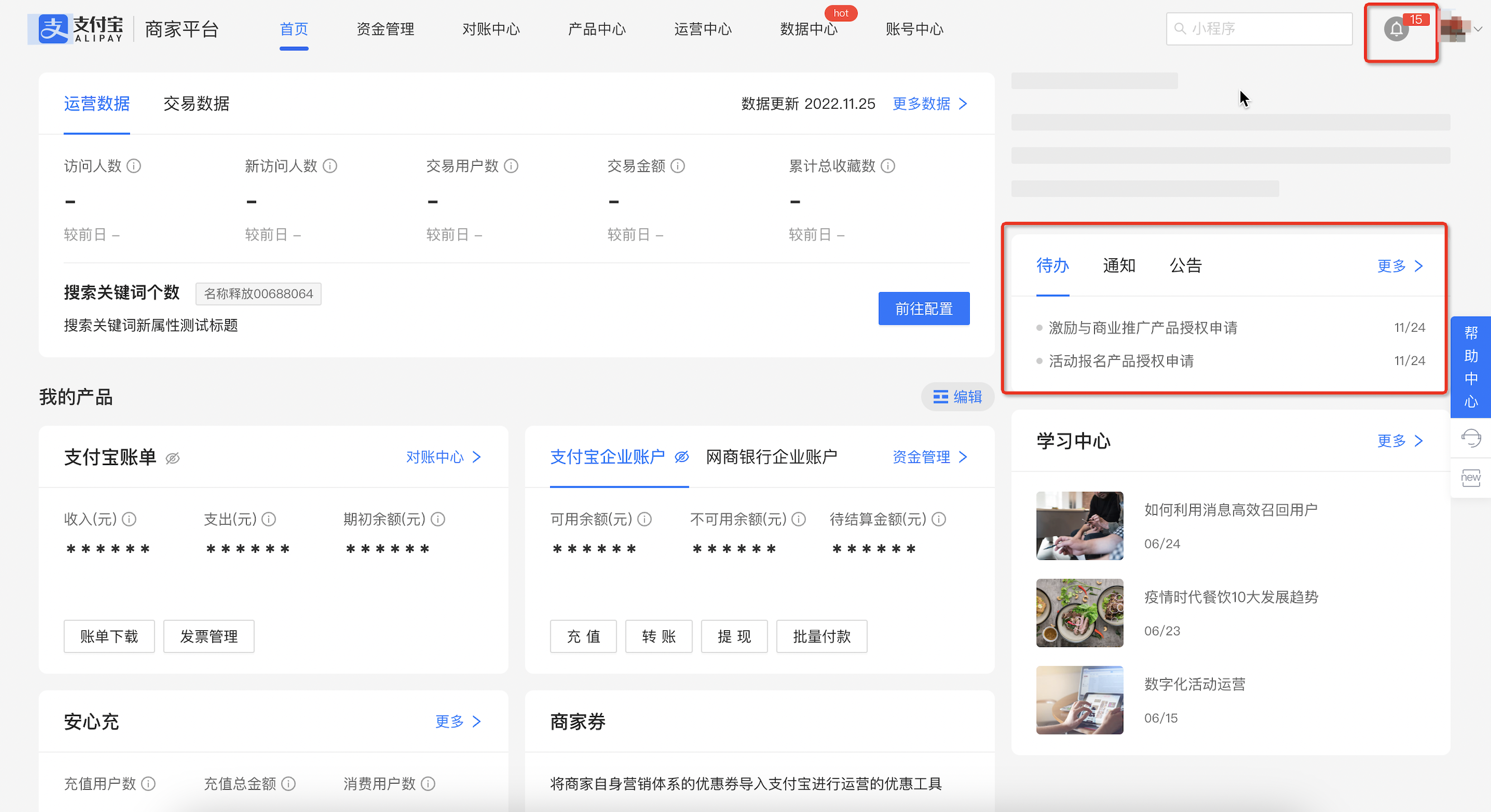Open todo 活动报名产品授权申请
The height and width of the screenshot is (812, 1491).
pyautogui.click(x=1121, y=361)
